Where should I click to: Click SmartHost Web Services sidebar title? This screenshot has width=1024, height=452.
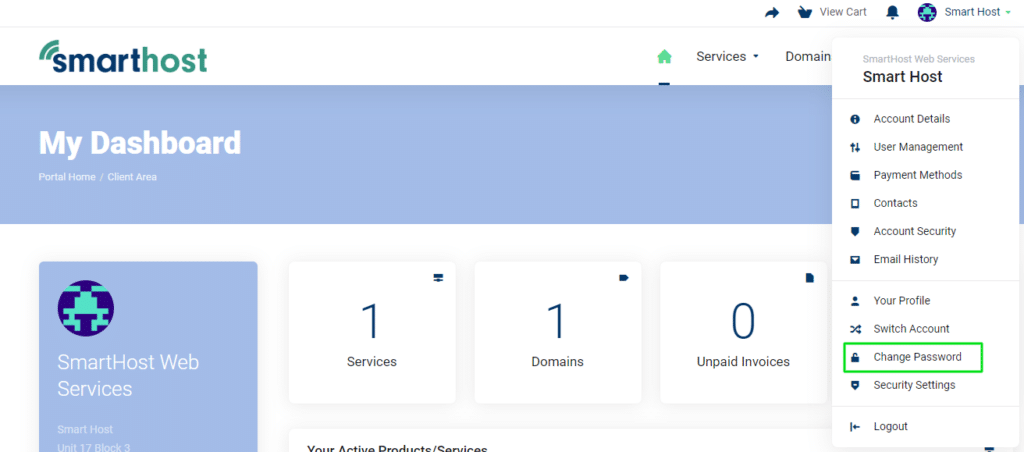(128, 376)
